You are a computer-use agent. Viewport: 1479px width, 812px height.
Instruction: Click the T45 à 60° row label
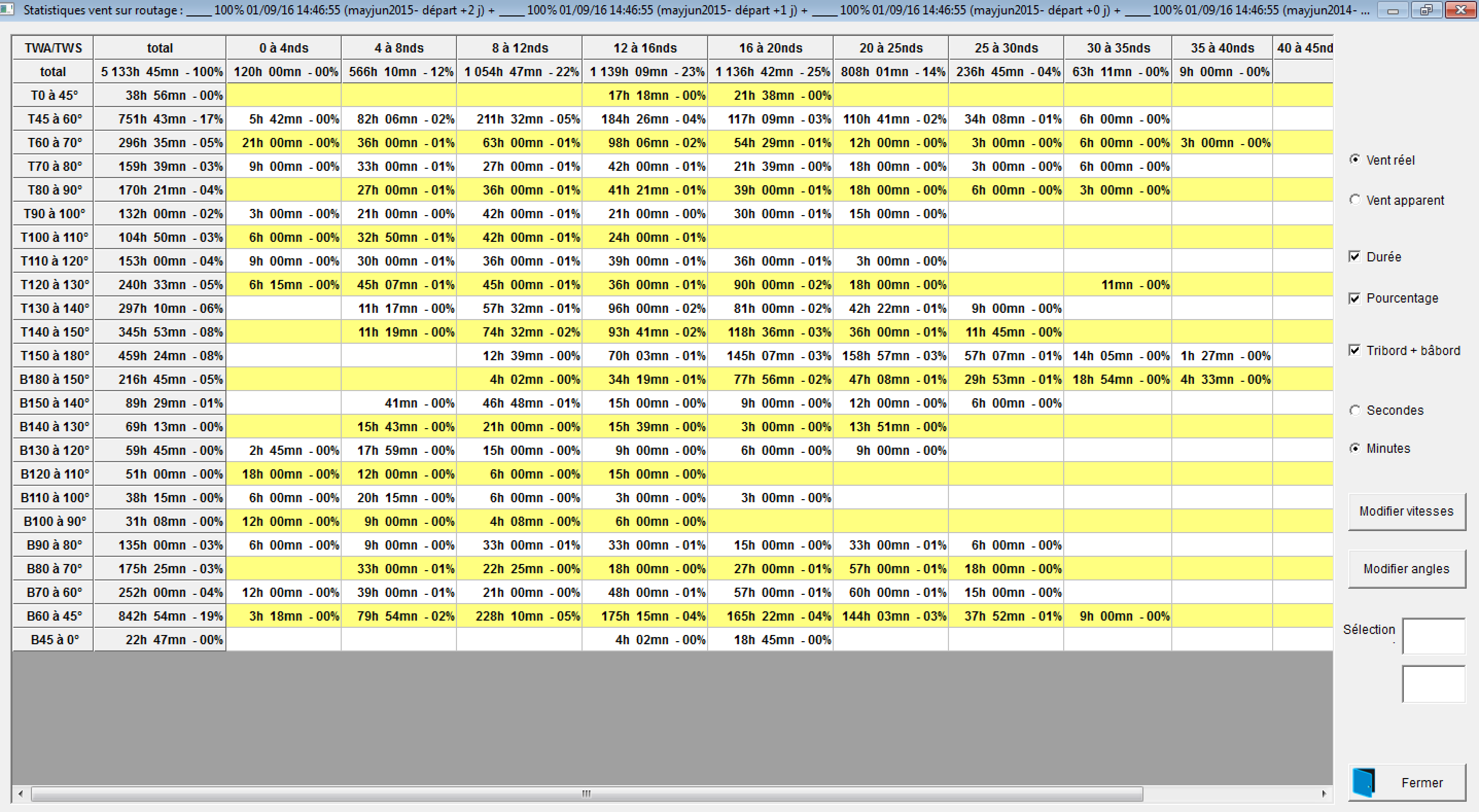pos(53,119)
